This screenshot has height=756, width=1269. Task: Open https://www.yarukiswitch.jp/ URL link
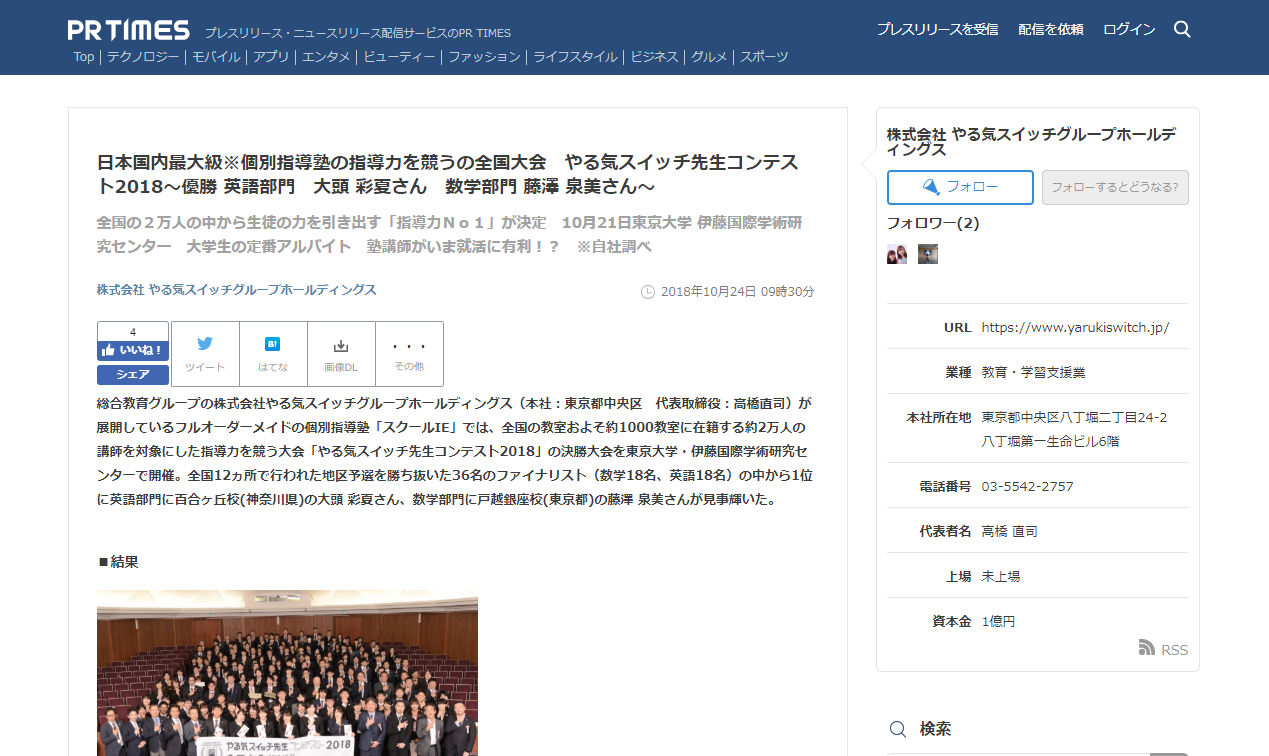click(x=1075, y=327)
